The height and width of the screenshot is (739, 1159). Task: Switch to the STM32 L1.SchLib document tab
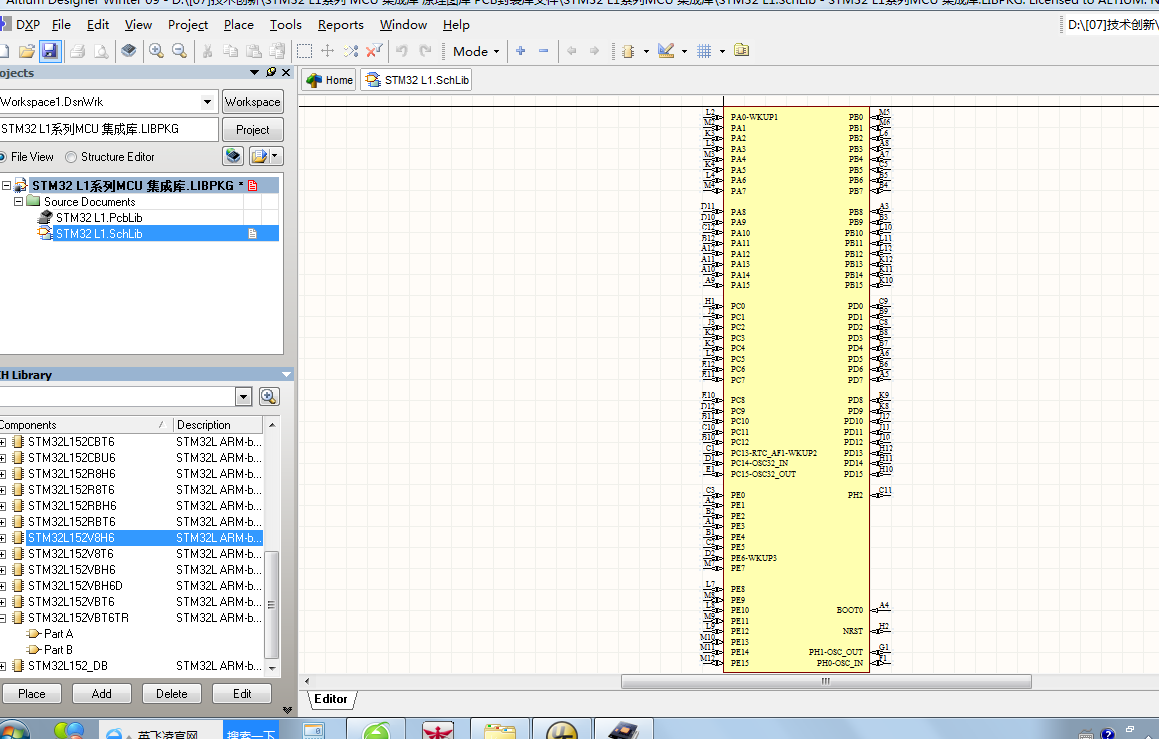(x=417, y=80)
